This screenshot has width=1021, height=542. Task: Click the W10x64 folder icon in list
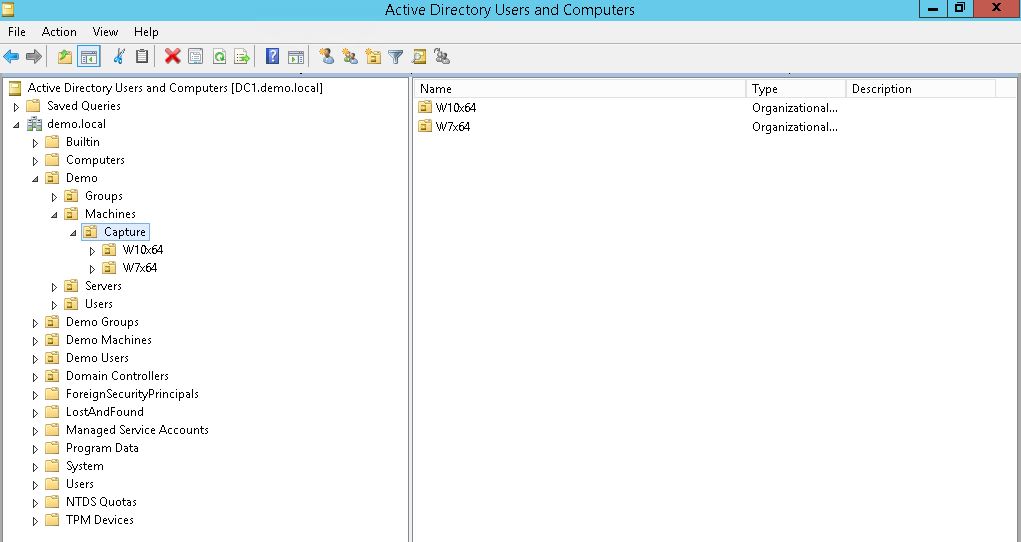click(425, 107)
